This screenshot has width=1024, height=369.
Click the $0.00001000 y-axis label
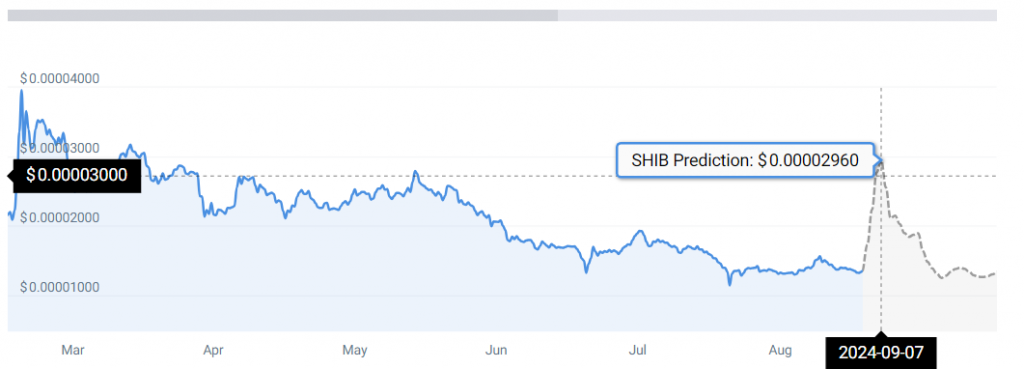(59, 287)
